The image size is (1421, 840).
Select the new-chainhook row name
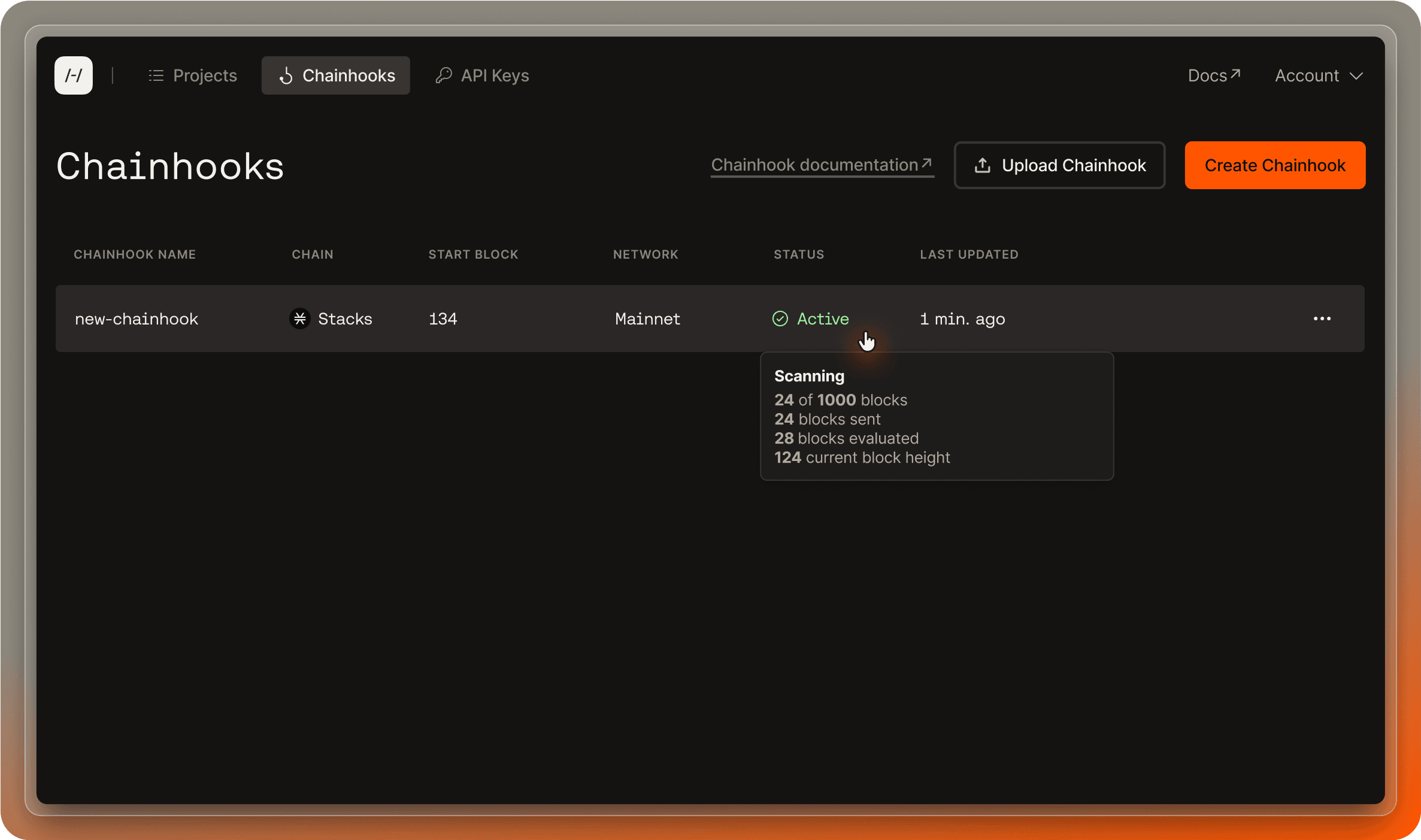pyautogui.click(x=137, y=319)
